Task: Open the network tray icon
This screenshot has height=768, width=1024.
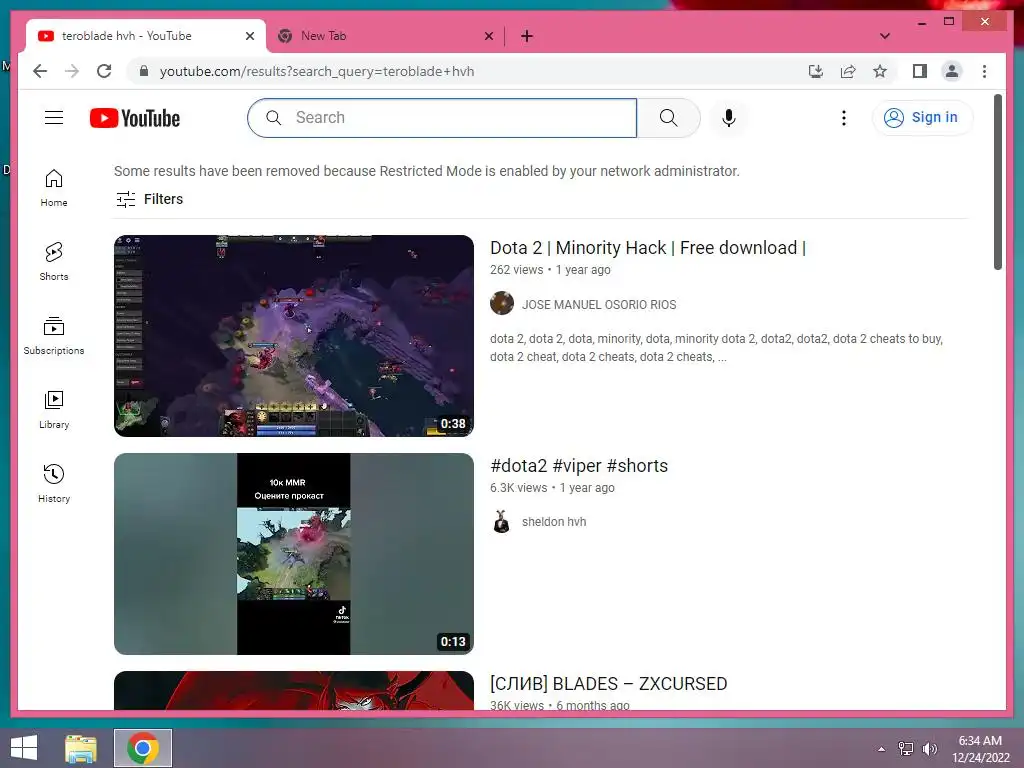Action: [906, 749]
